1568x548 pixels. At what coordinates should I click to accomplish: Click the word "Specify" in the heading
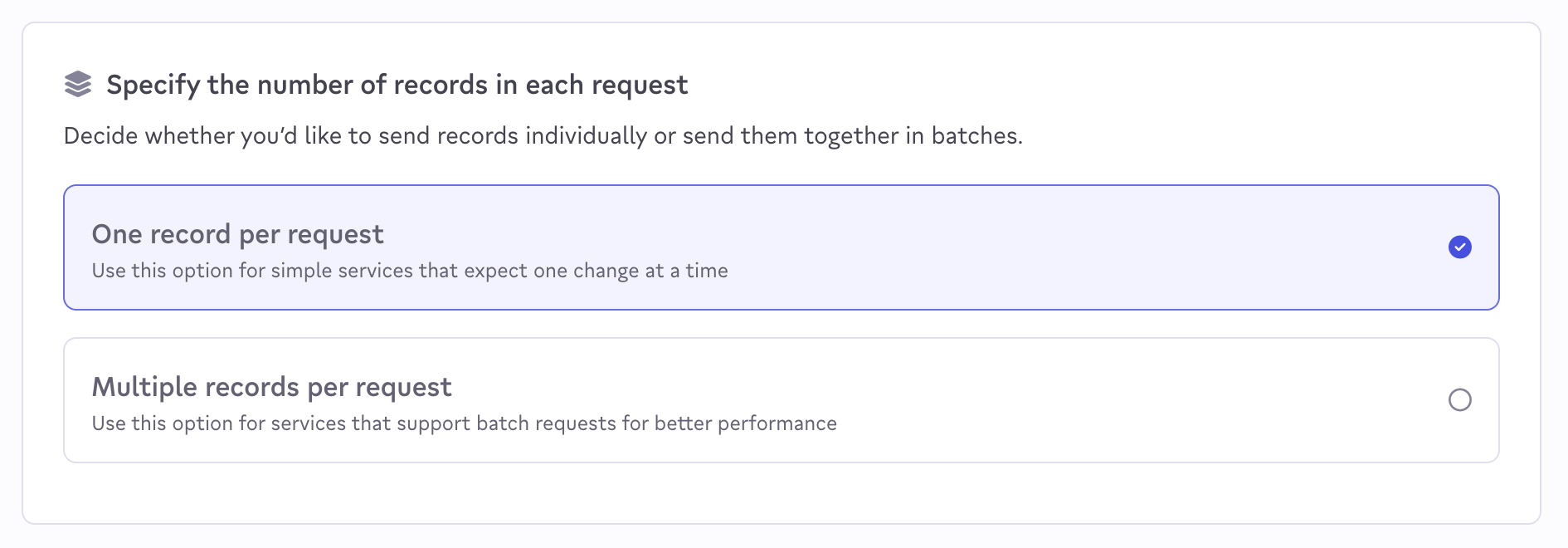click(153, 85)
